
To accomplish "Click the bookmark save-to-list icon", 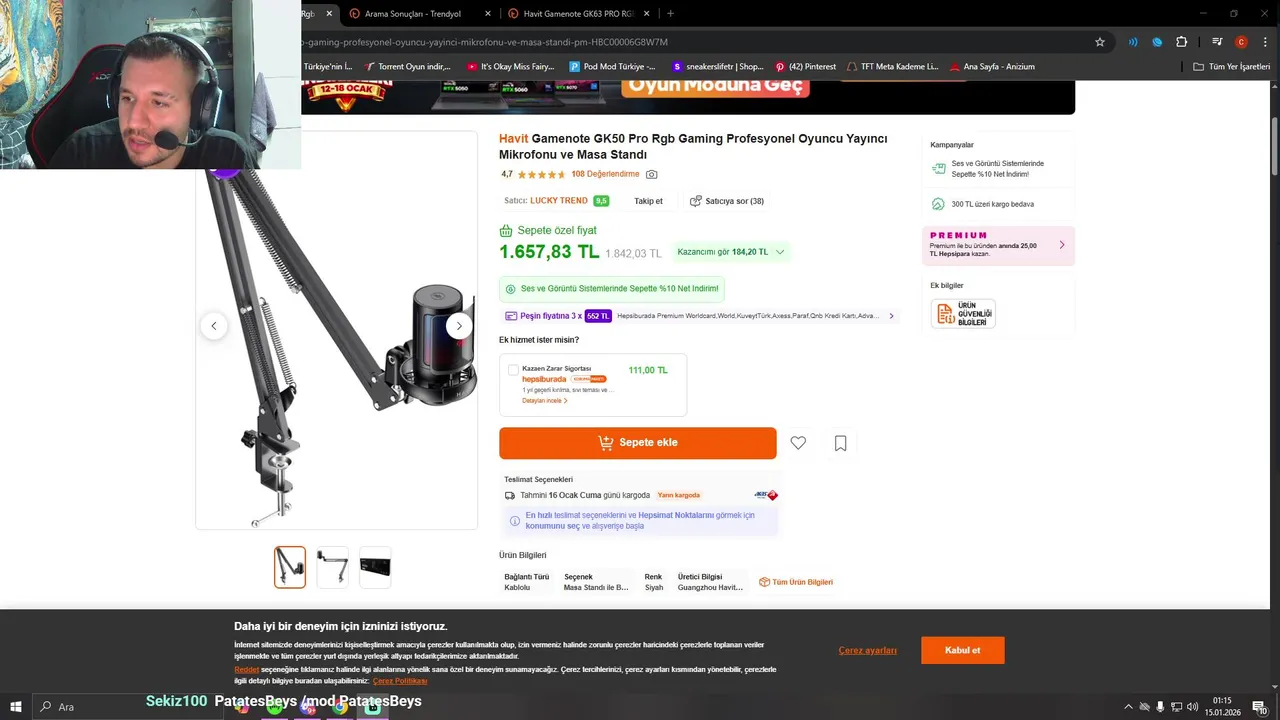I will (x=841, y=443).
